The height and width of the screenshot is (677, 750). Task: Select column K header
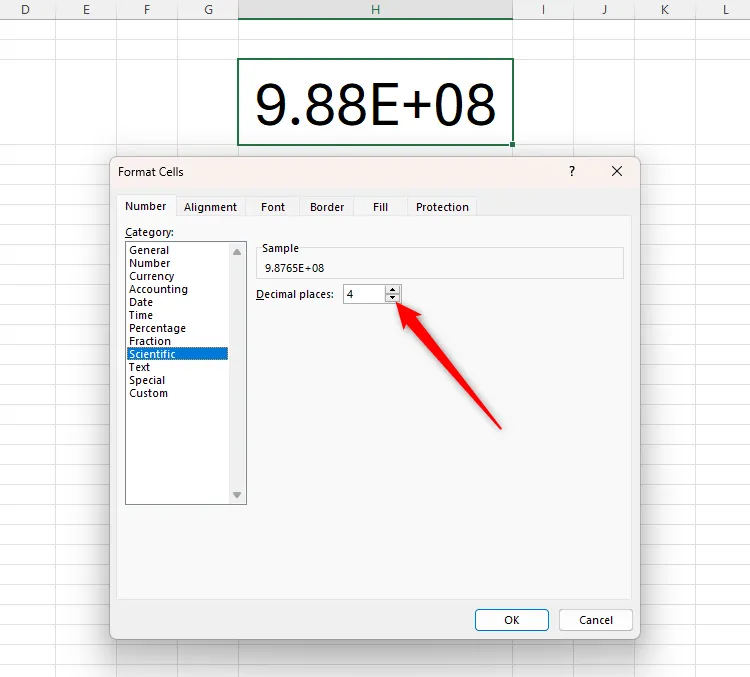point(665,10)
